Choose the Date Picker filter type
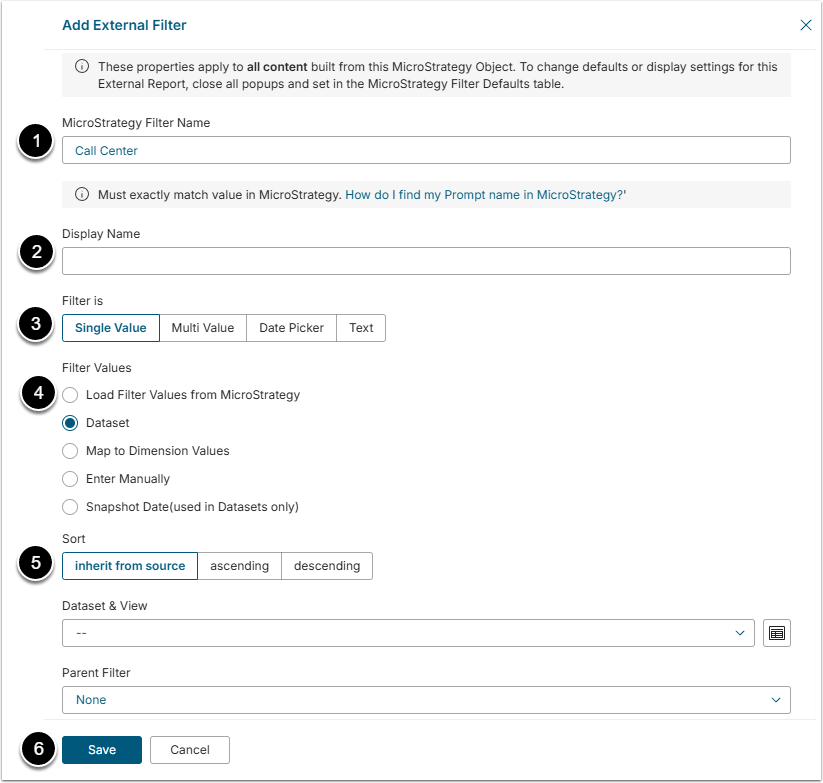This screenshot has height=783, width=823. click(291, 328)
